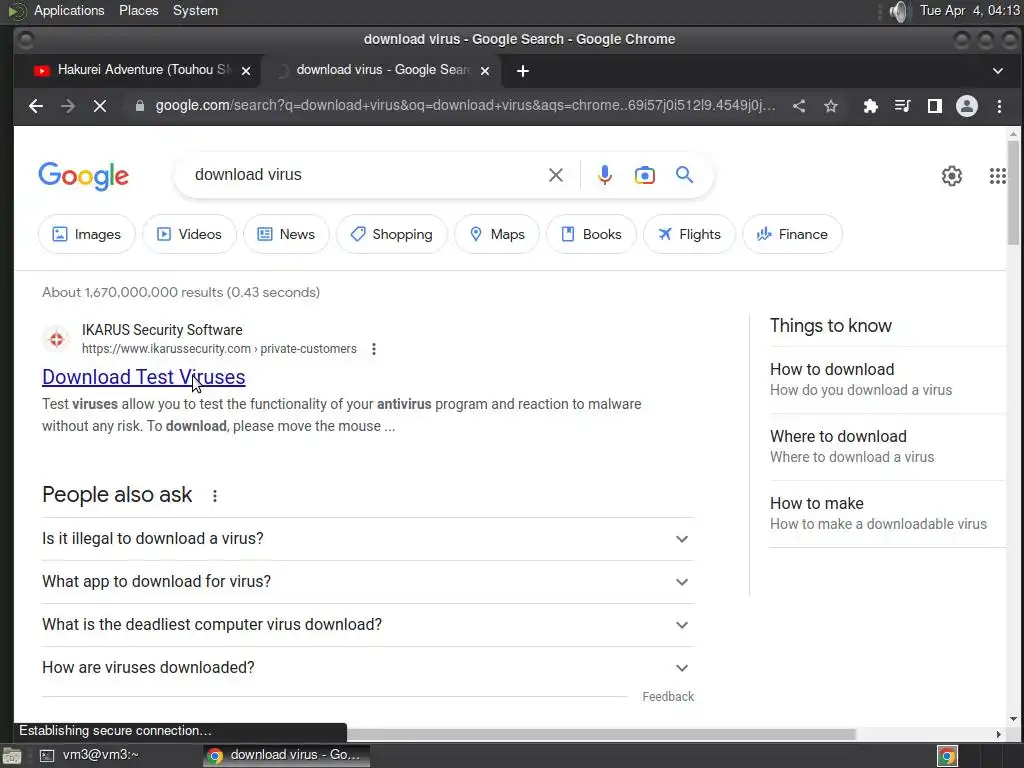Click the IKARUS Security site favicon

tap(57, 339)
